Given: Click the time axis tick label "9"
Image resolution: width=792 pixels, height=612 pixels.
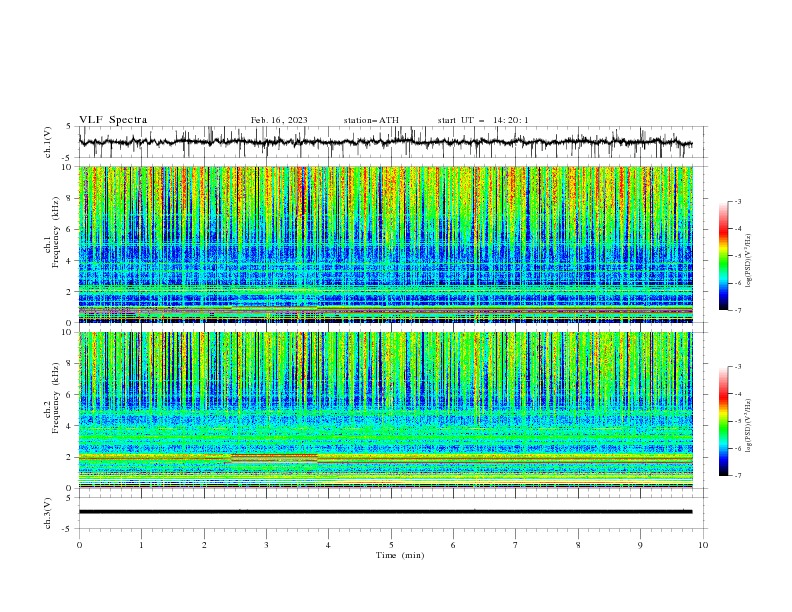Looking at the screenshot, I should (640, 545).
